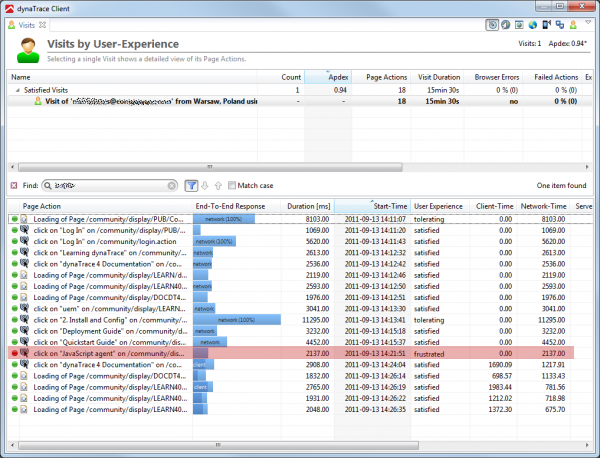Close the Find bar with red X

click(x=14, y=186)
